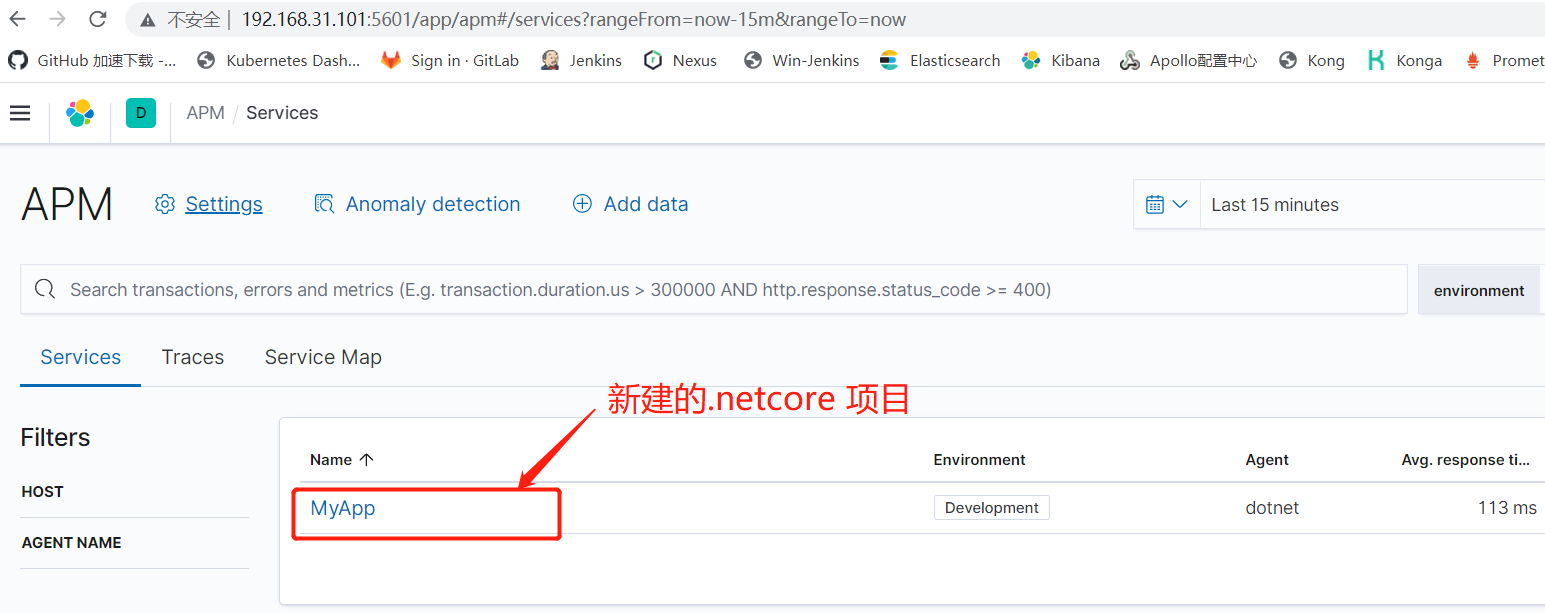Click the Add data plus icon

pos(581,203)
